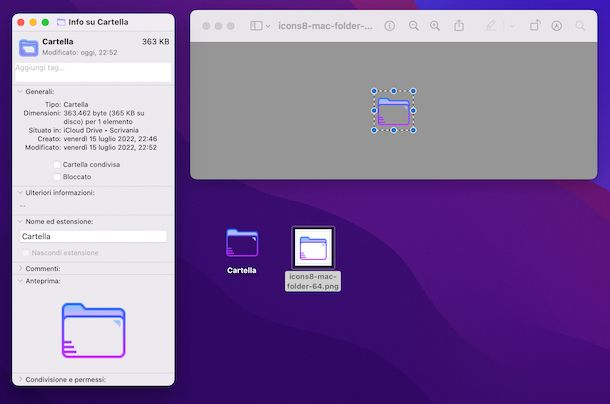Select icons8-mac-folder-64.png file on desktop

coord(313,248)
